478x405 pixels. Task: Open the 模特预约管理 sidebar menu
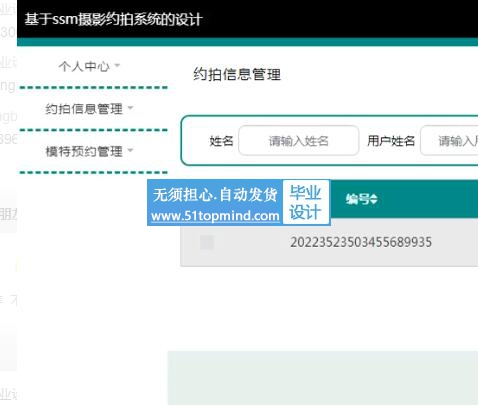coord(84,151)
